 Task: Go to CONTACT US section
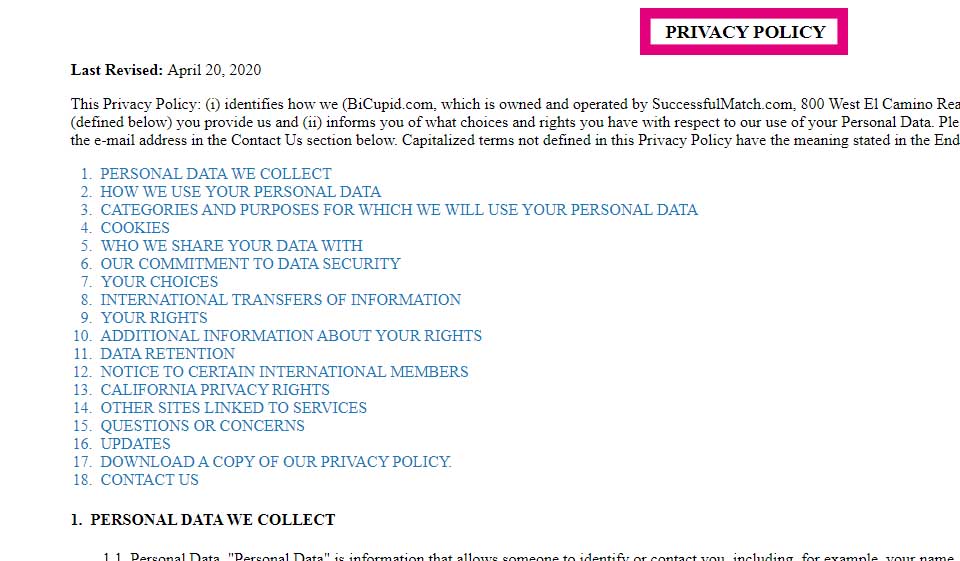tap(149, 480)
